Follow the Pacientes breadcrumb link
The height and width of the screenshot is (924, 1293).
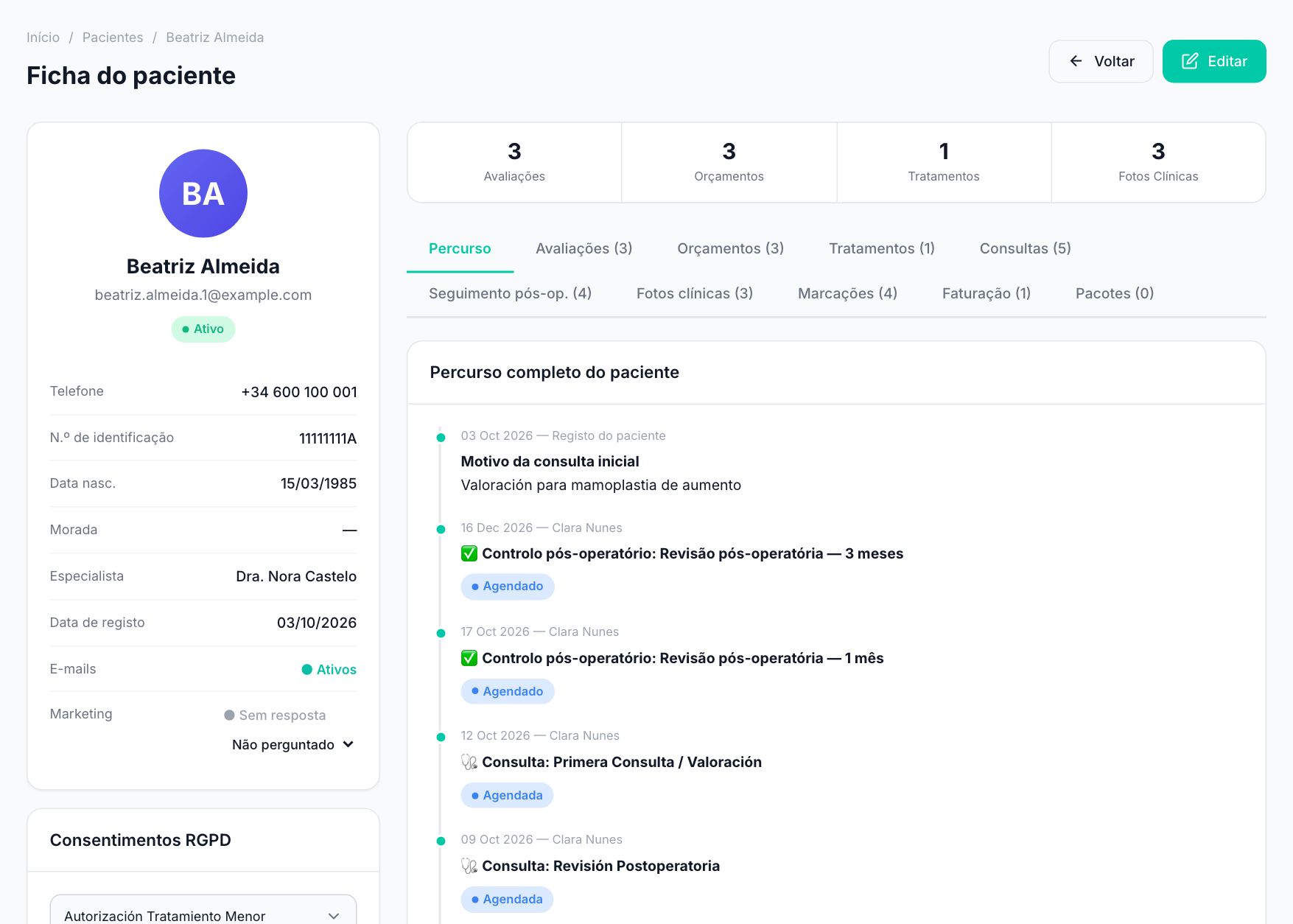113,38
